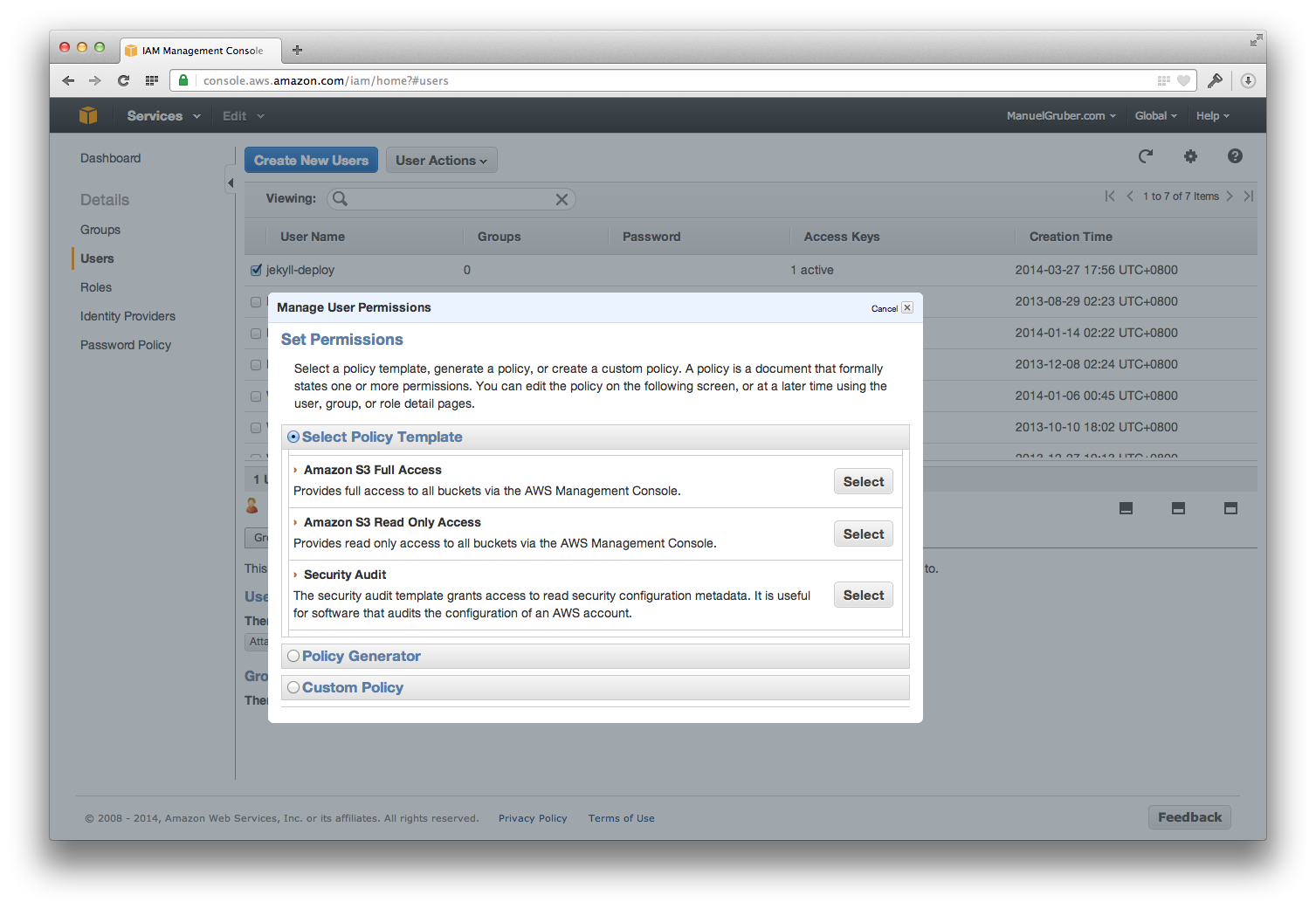The height and width of the screenshot is (909, 1316).
Task: Open the Edit dropdown in AWS navbar
Action: click(243, 115)
